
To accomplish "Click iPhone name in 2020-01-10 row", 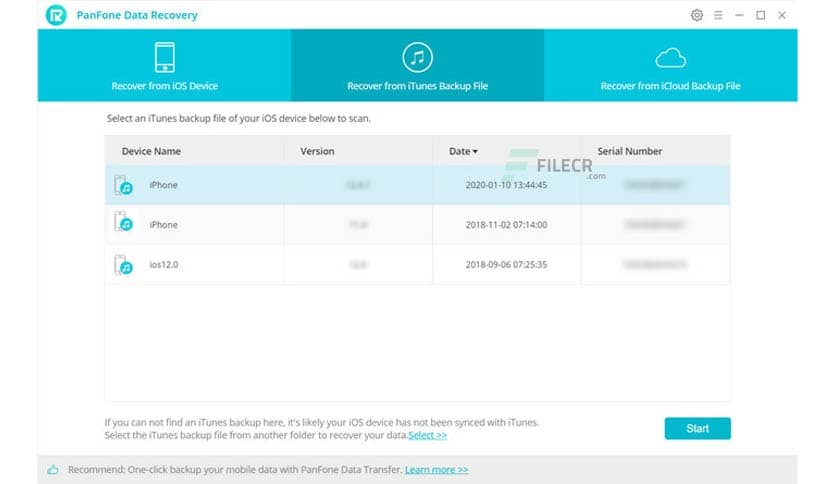I will (163, 185).
